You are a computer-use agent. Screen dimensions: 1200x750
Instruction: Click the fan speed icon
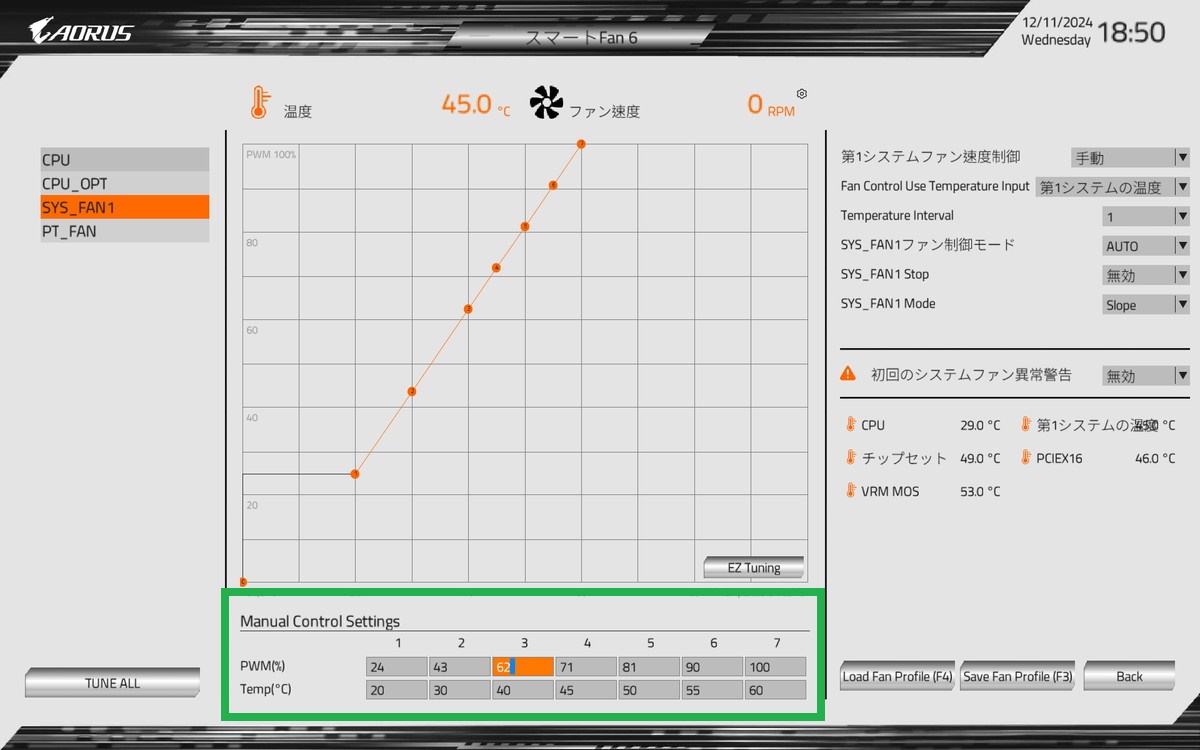(x=546, y=103)
